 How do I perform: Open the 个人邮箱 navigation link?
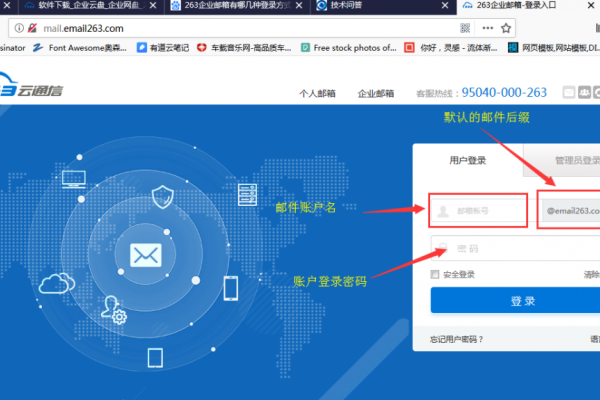pyautogui.click(x=317, y=93)
